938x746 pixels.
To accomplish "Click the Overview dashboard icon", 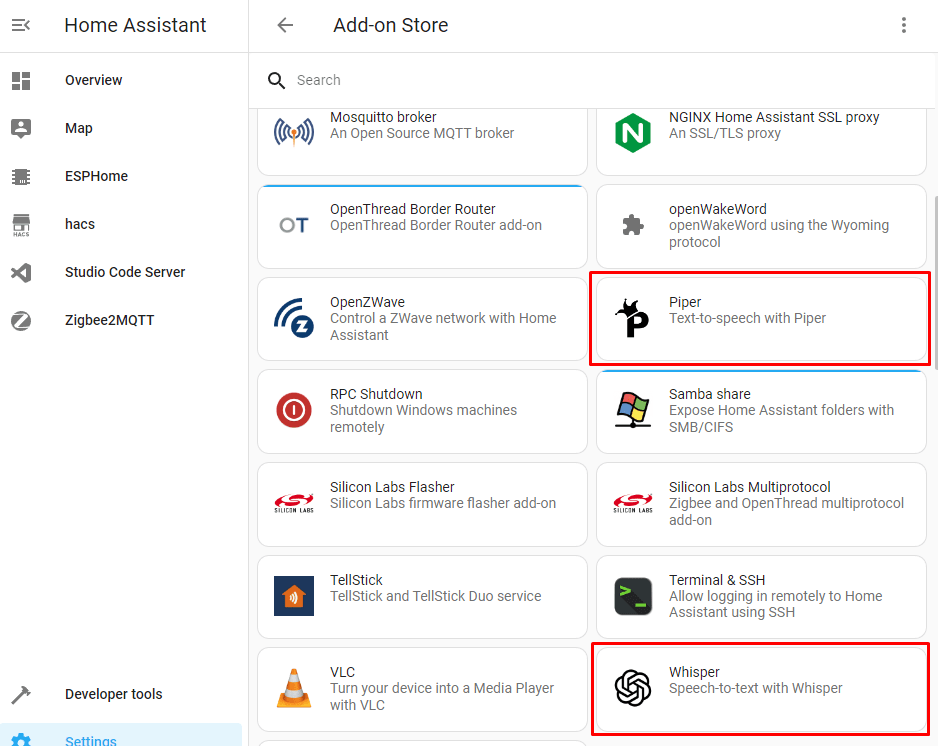I will 21,81.
